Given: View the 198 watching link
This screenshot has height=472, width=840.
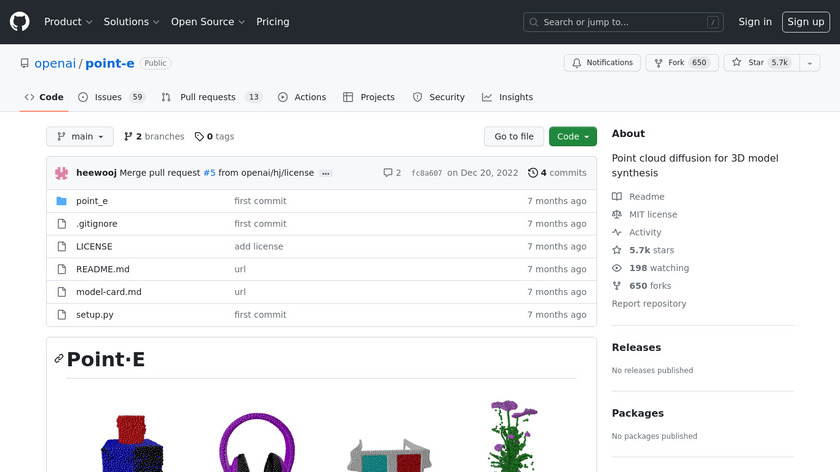Looking at the screenshot, I should tap(650, 268).
